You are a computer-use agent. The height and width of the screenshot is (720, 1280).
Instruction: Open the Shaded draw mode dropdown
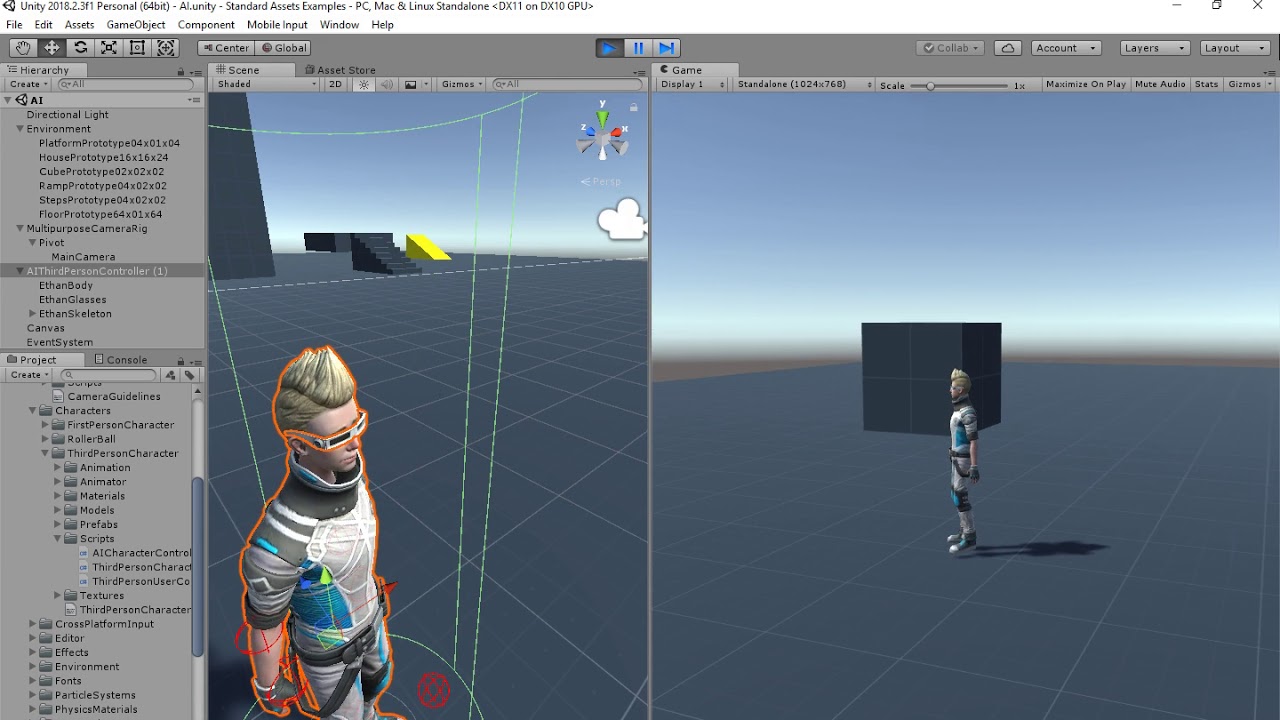(263, 84)
